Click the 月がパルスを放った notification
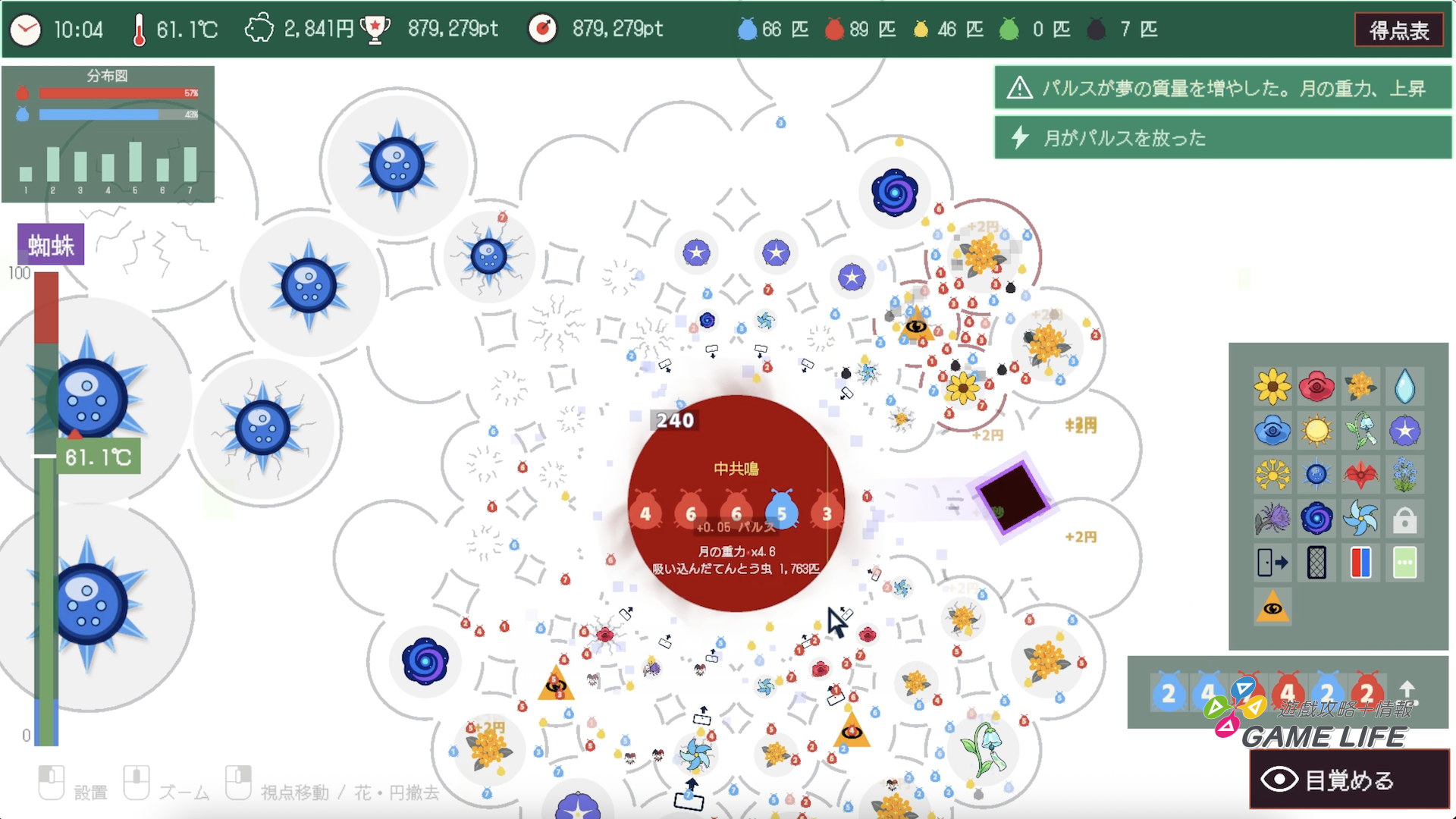This screenshot has width=1456, height=819. coord(1222,138)
